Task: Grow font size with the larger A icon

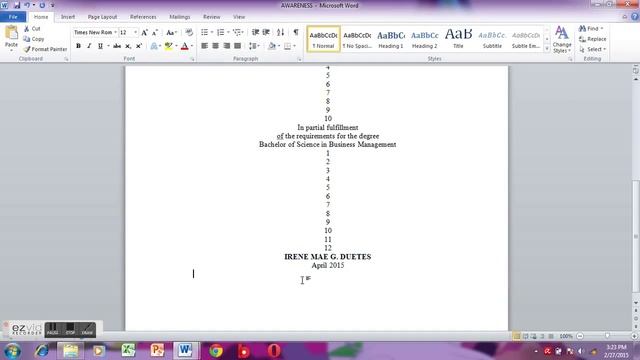Action: (144, 32)
